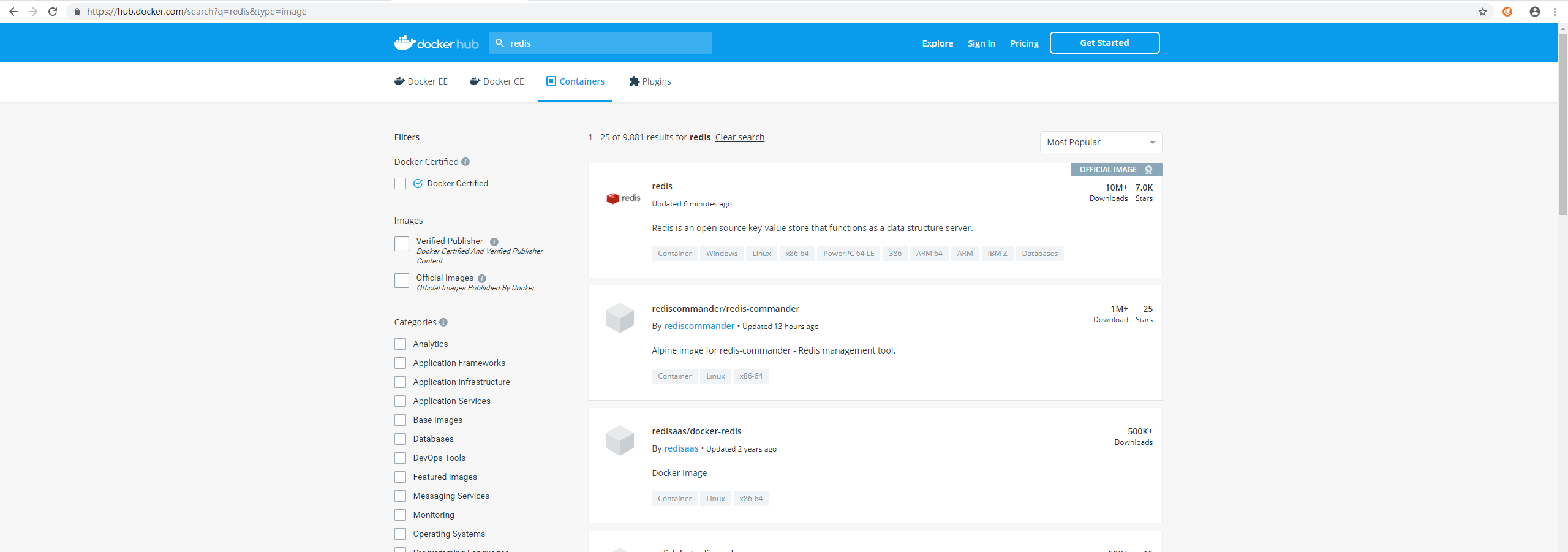This screenshot has width=1568, height=552.
Task: Check the Databases category checkbox
Action: point(400,439)
